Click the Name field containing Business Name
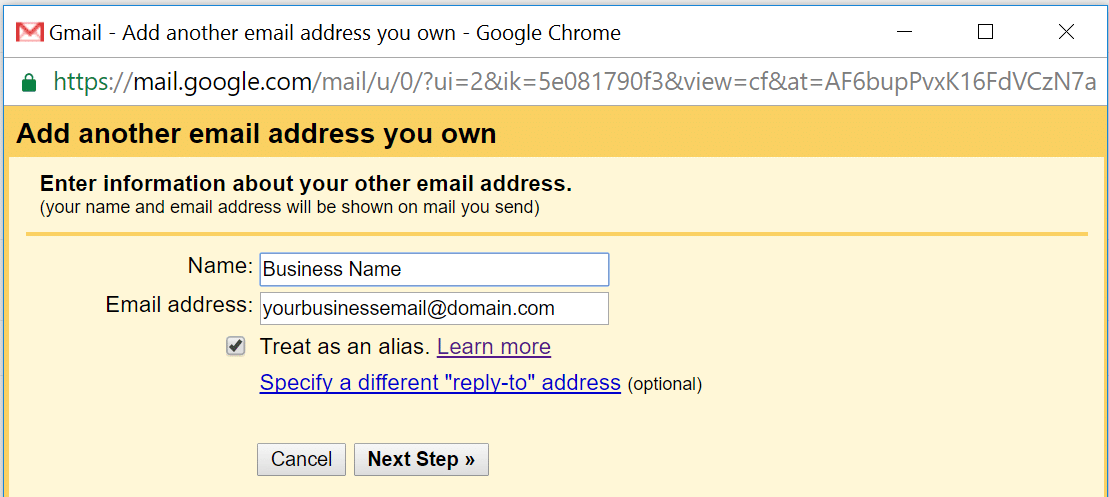The image size is (1109, 497). (434, 269)
